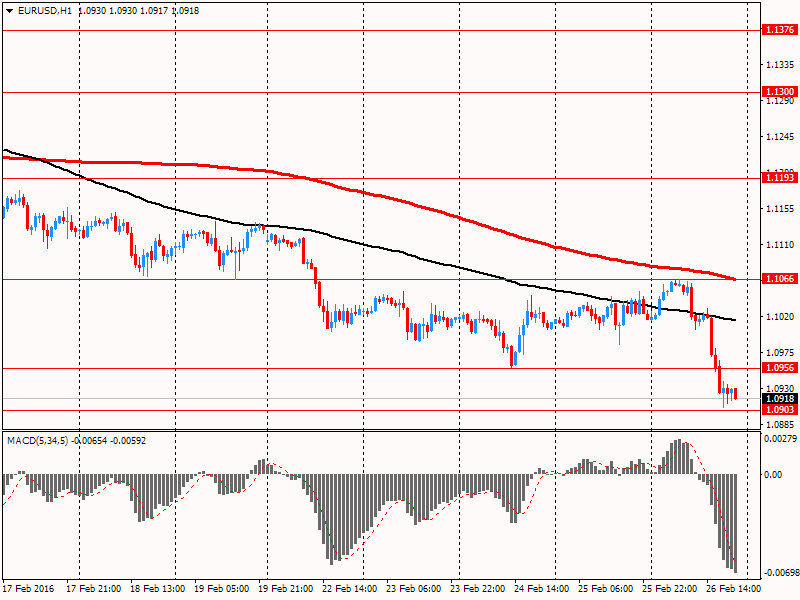Open the chart menu arrow beside EURUSD,H1
This screenshot has width=800, height=600.
click(9, 11)
